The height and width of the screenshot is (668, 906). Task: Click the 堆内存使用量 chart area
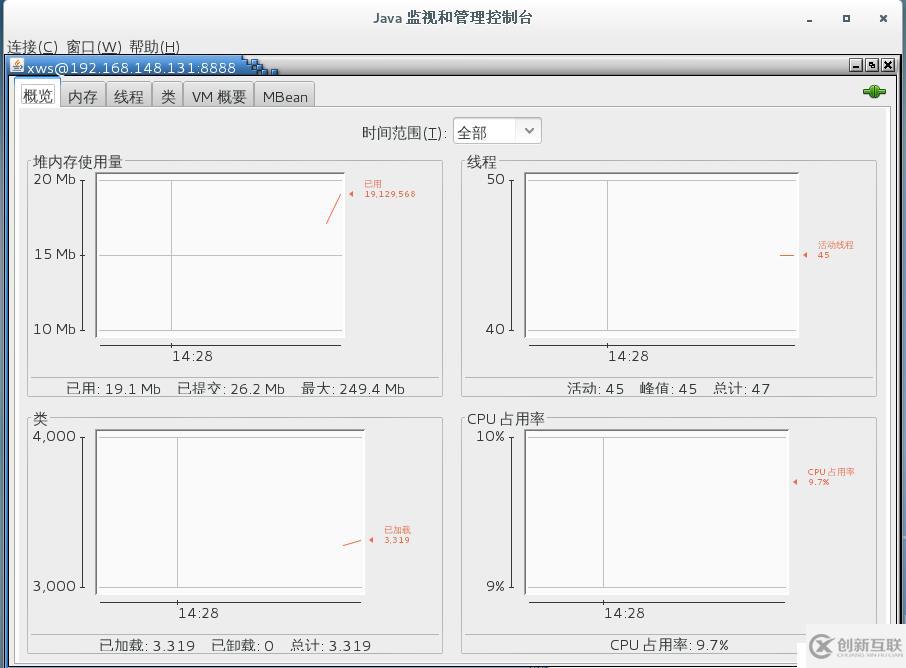220,255
